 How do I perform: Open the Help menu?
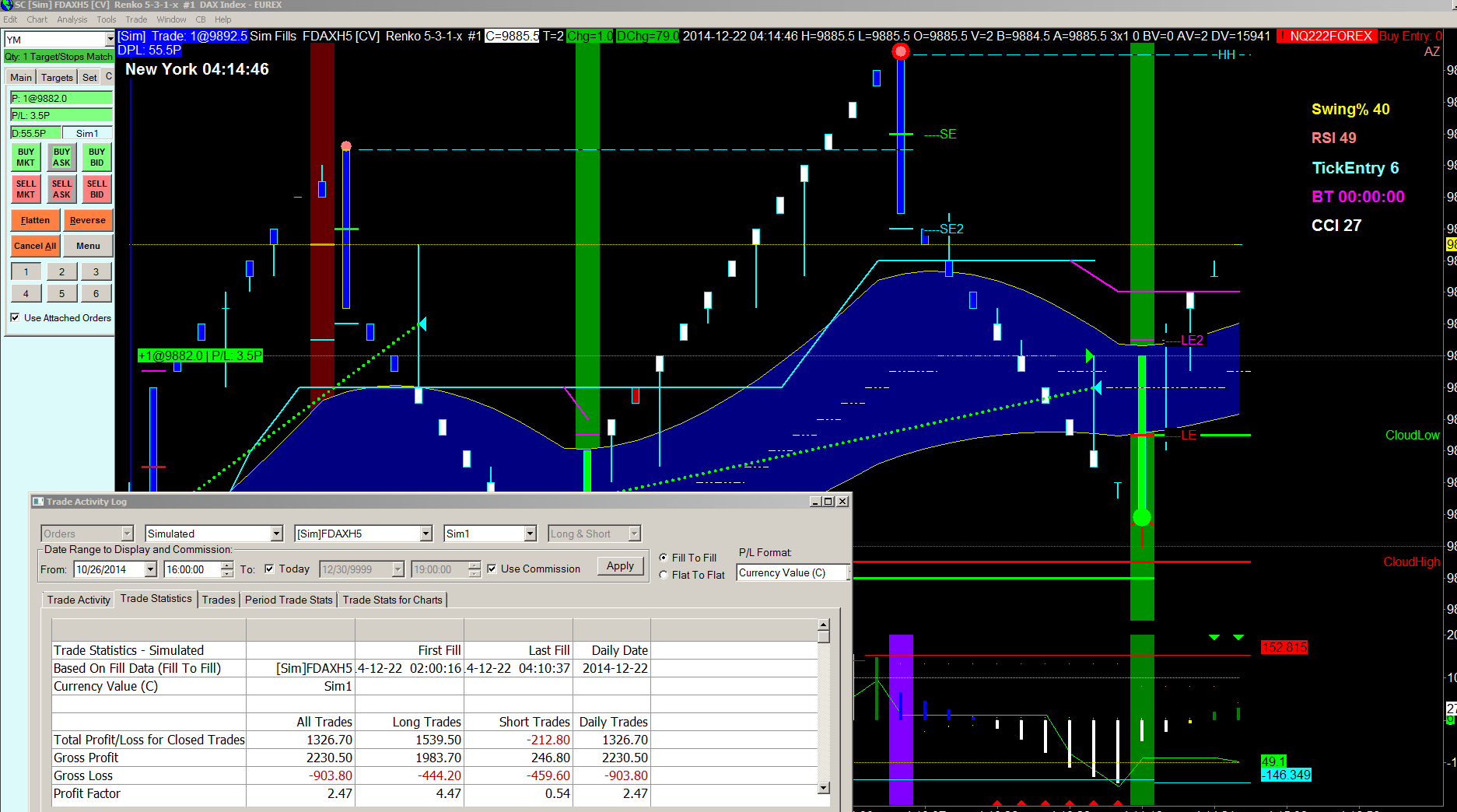pos(222,19)
